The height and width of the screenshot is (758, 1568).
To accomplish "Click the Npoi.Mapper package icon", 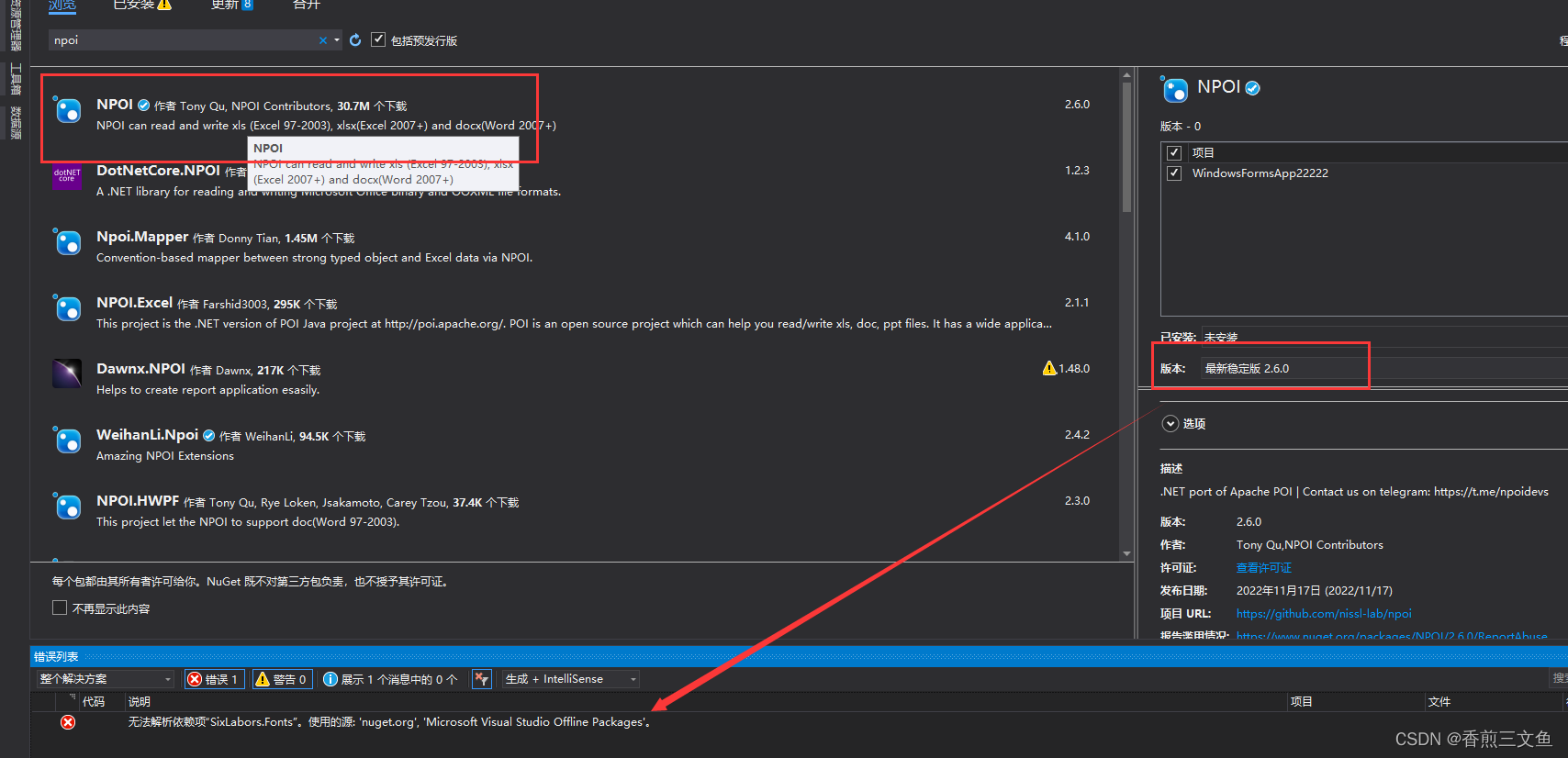I will pyautogui.click(x=67, y=241).
